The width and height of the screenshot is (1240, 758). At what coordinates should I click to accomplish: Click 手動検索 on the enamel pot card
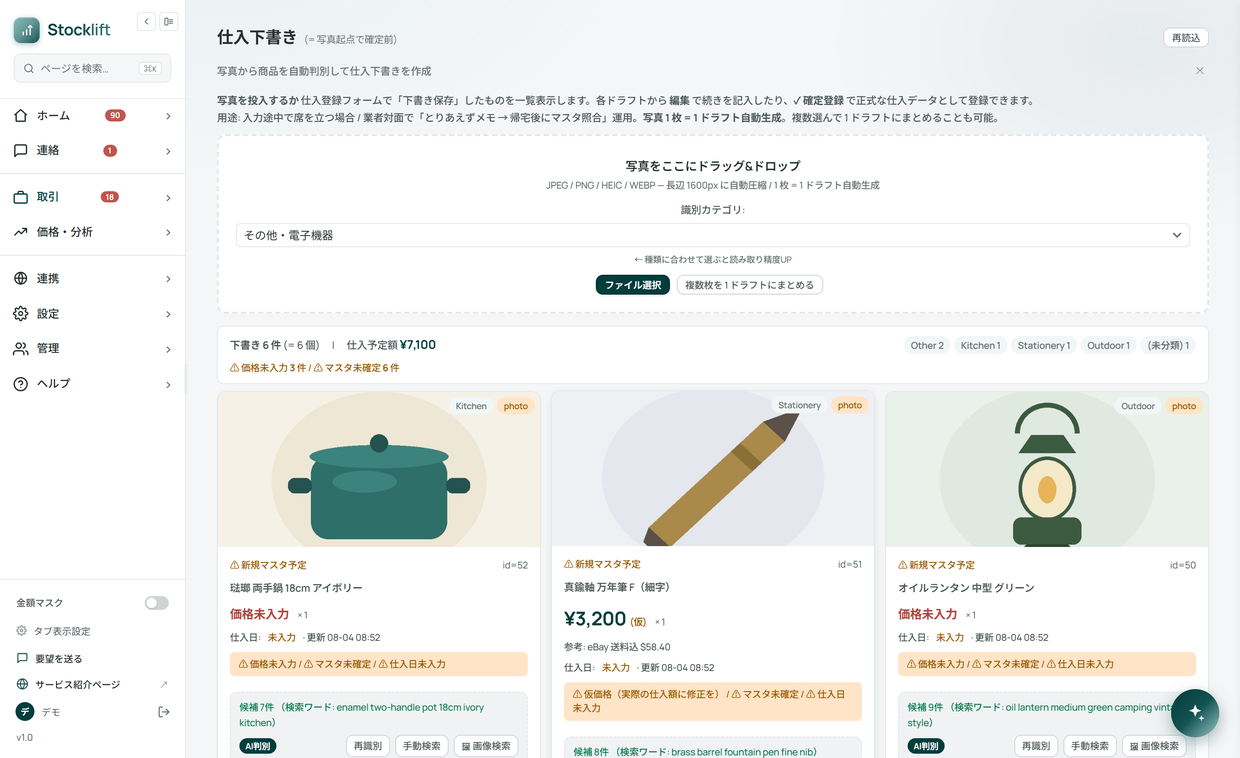click(422, 746)
